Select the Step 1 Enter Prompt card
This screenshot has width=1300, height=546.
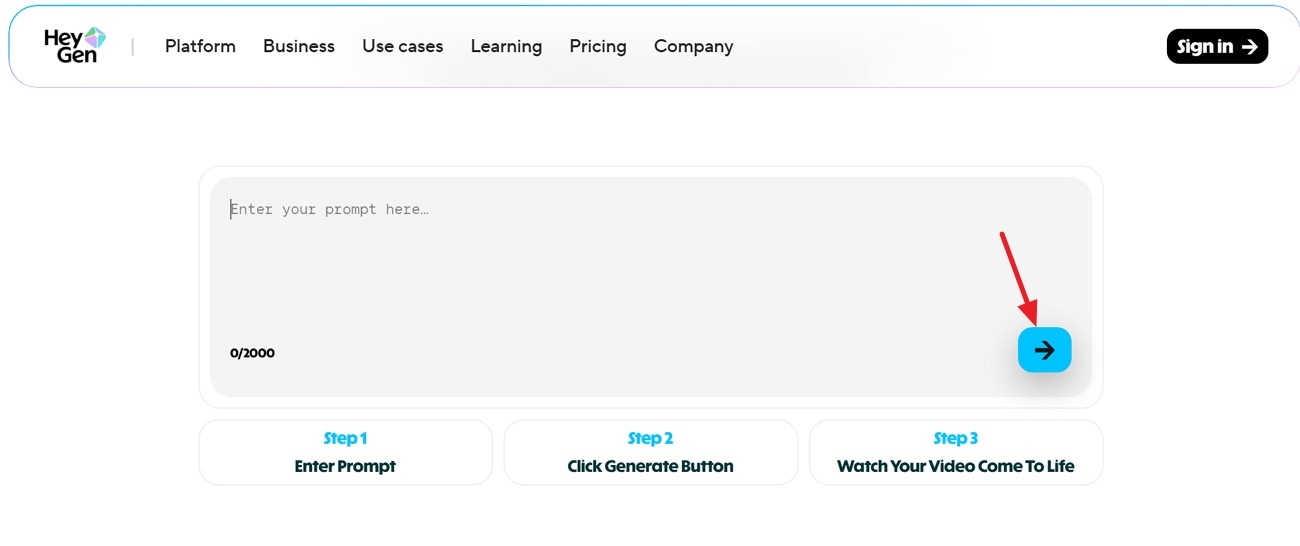tap(346, 452)
